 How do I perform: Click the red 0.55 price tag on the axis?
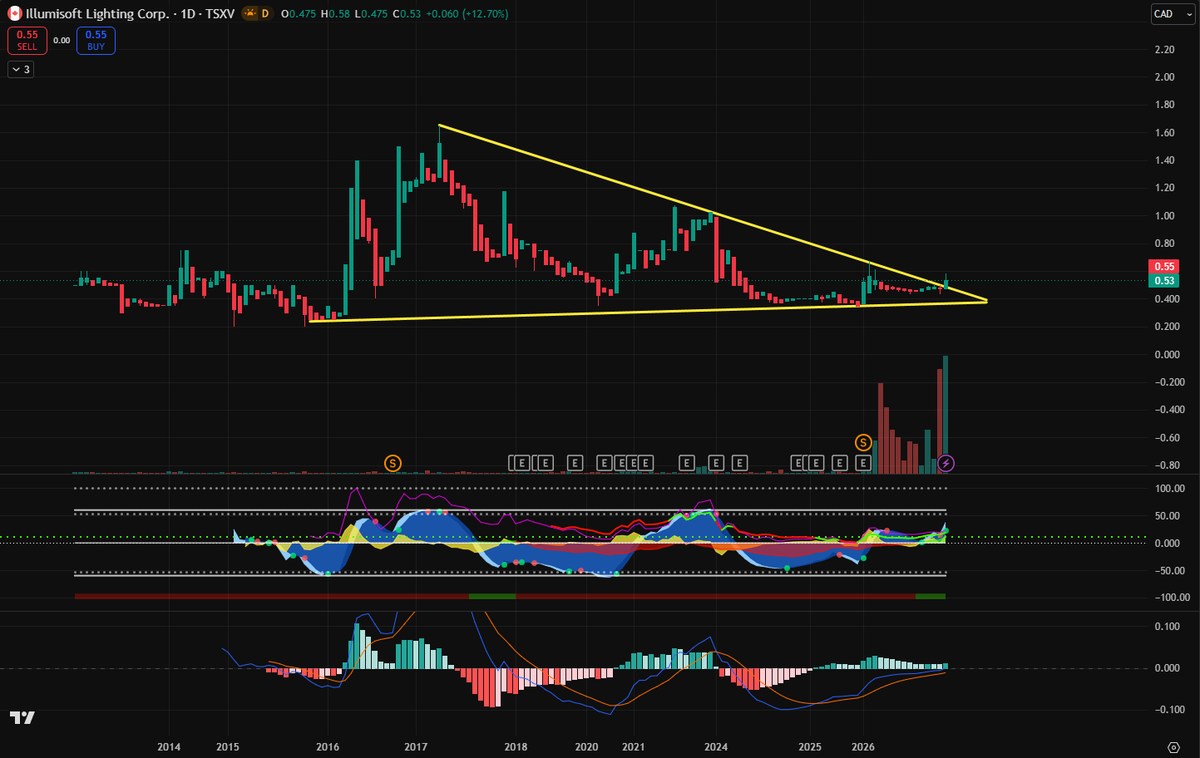(1166, 267)
